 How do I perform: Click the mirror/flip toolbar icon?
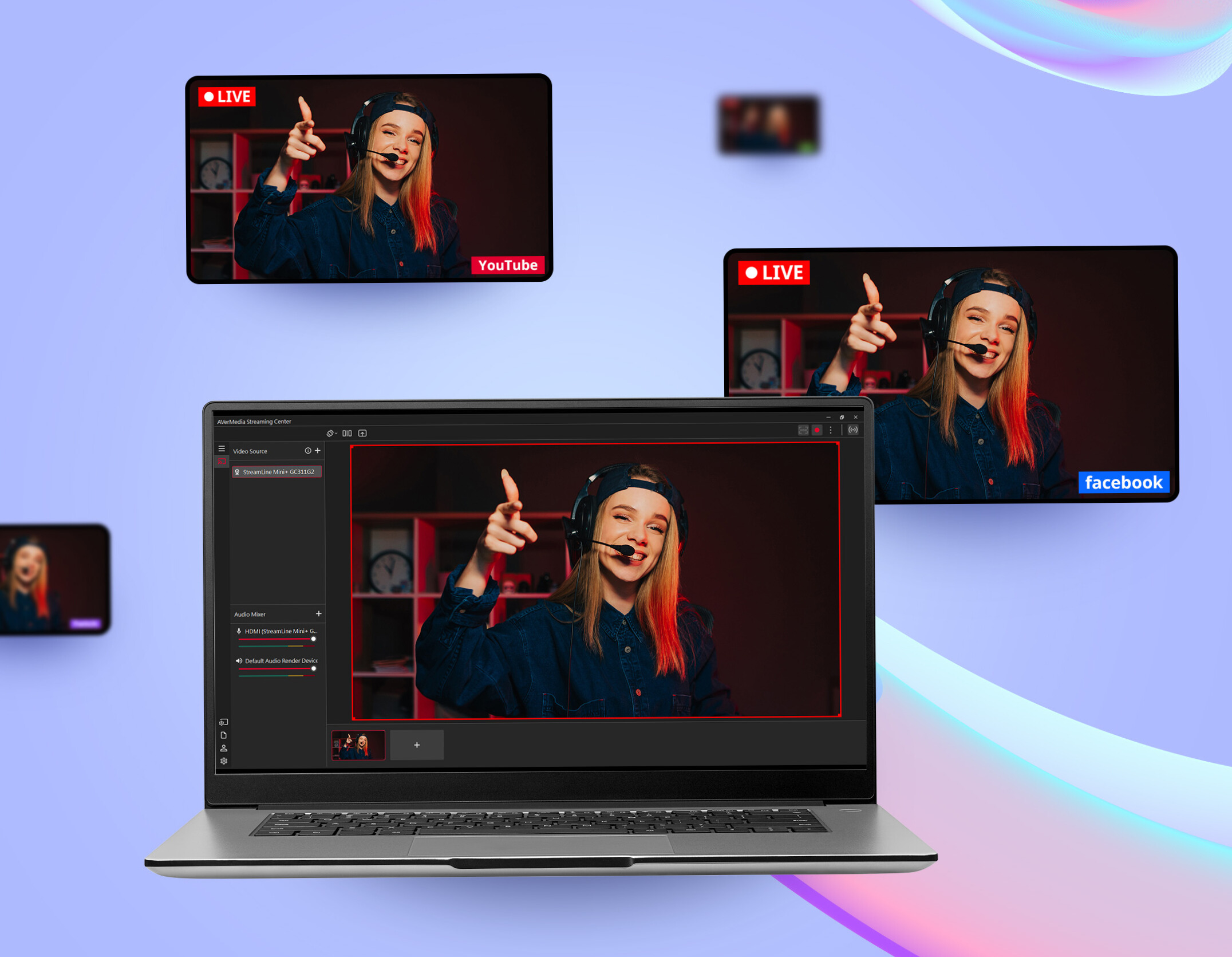pos(347,433)
